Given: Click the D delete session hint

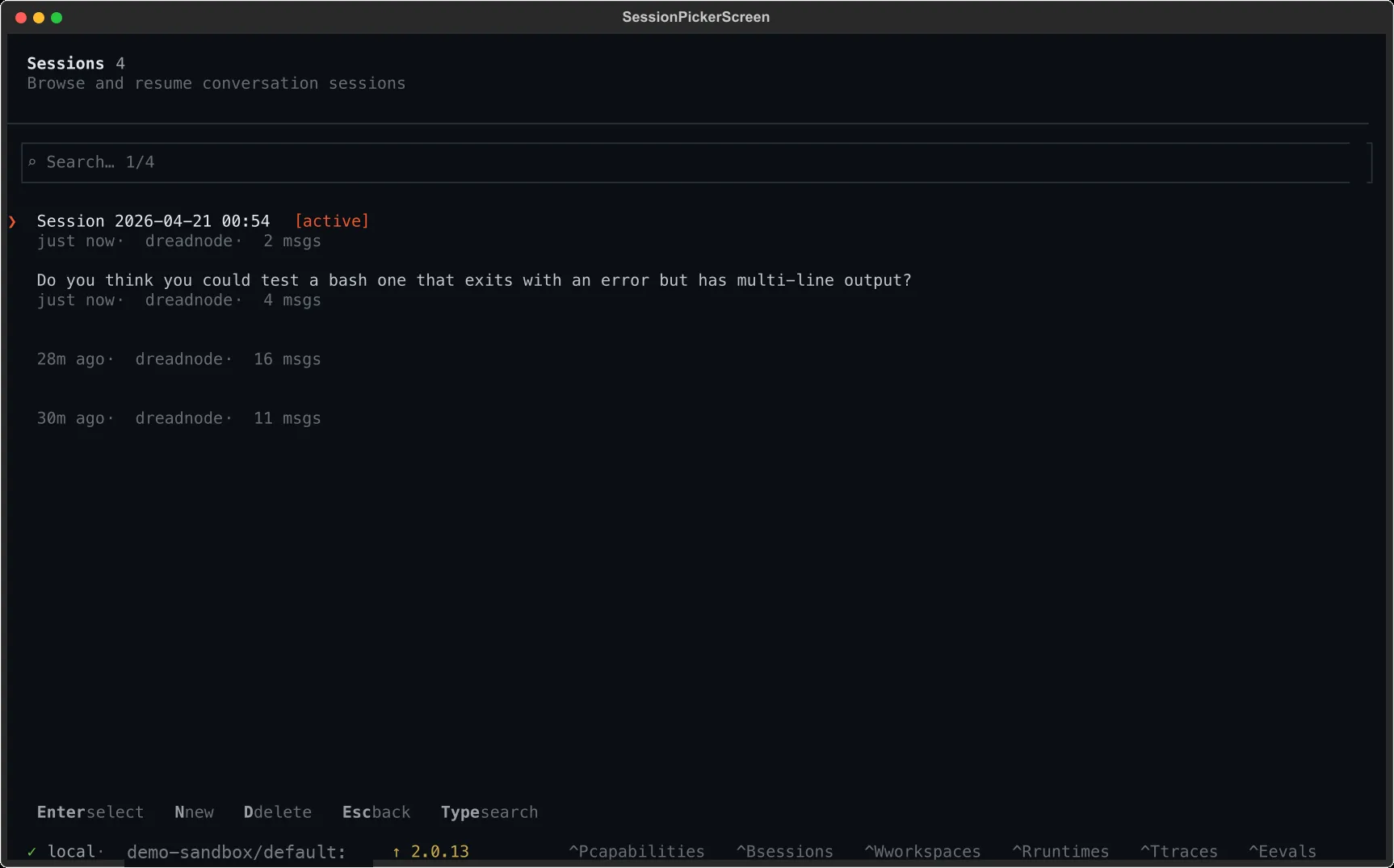Looking at the screenshot, I should [278, 812].
